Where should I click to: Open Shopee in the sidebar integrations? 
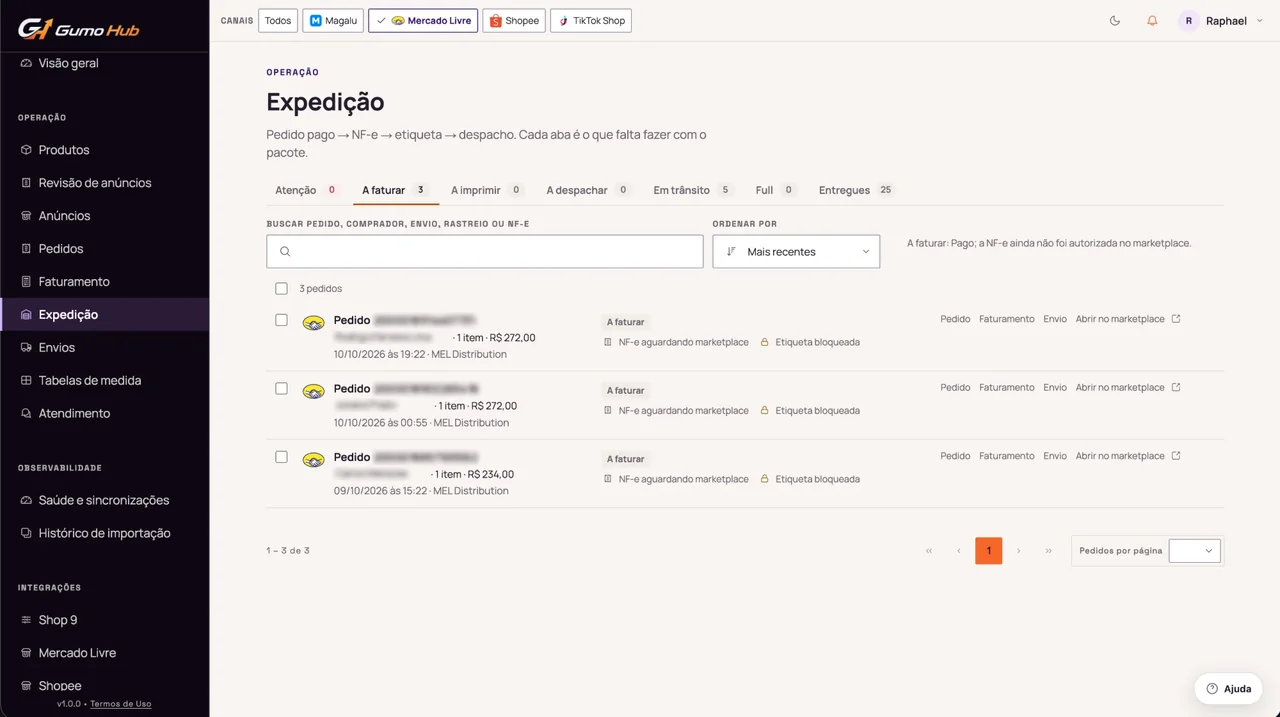pos(60,686)
